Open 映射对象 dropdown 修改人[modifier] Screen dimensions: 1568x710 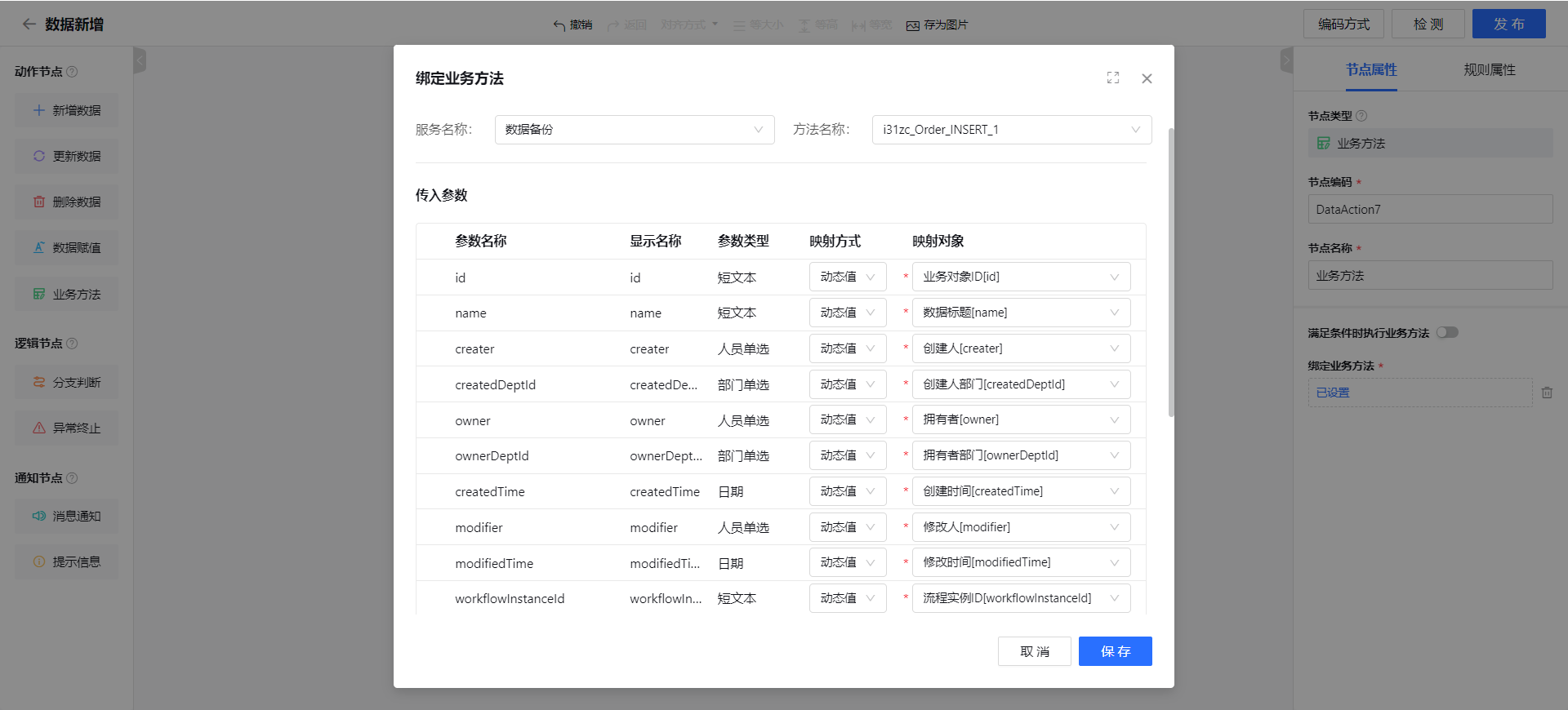pos(1021,527)
